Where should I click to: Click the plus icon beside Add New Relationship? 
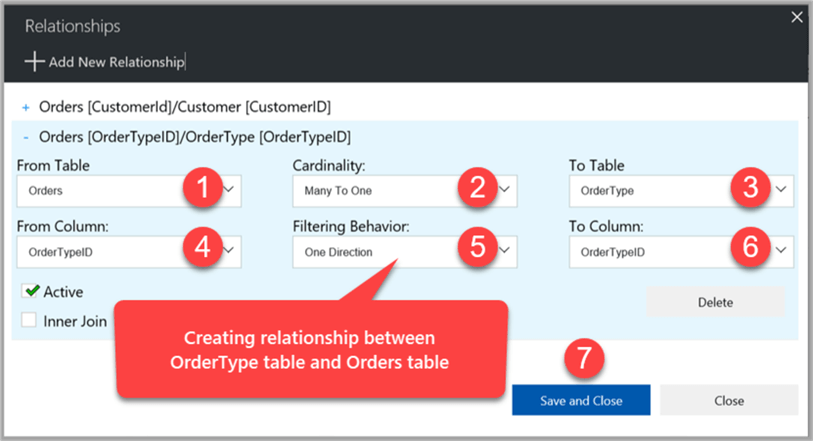pyautogui.click(x=34, y=61)
